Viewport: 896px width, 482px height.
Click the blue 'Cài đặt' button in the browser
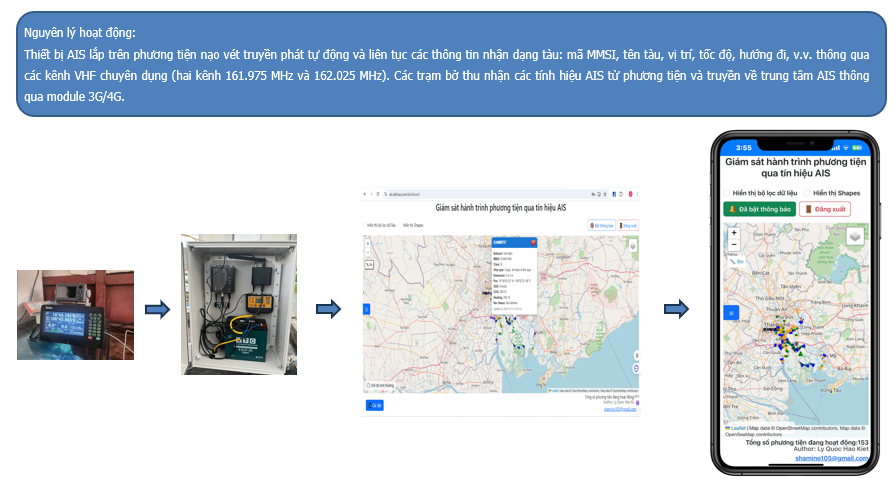374,405
